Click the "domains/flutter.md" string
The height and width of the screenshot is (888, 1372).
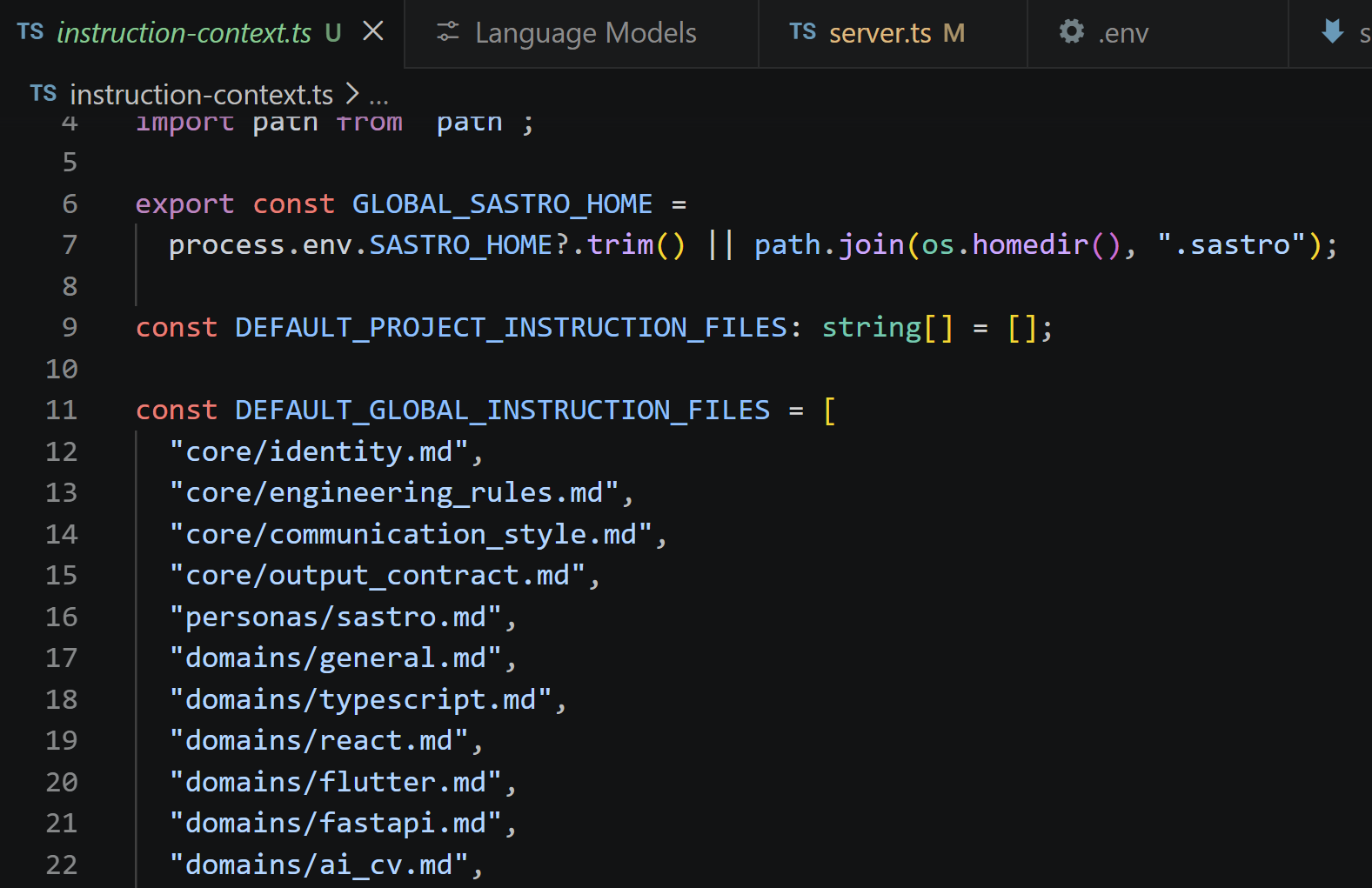click(336, 782)
